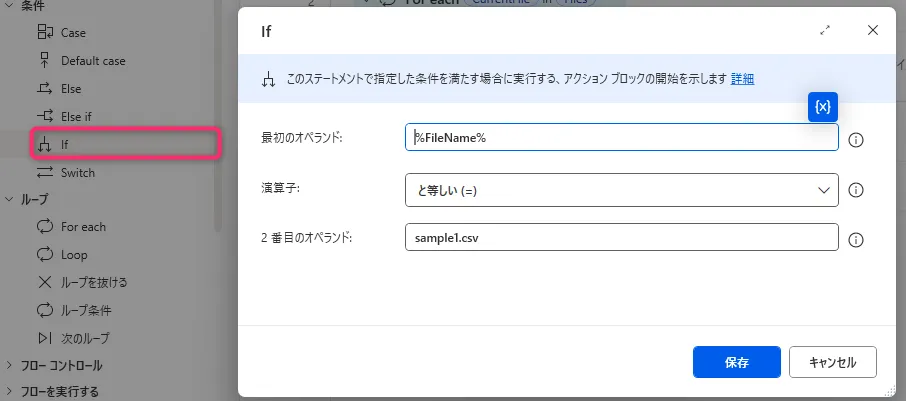Image resolution: width=906 pixels, height=401 pixels.
Task: Click the Else action icon
Action: (x=44, y=89)
